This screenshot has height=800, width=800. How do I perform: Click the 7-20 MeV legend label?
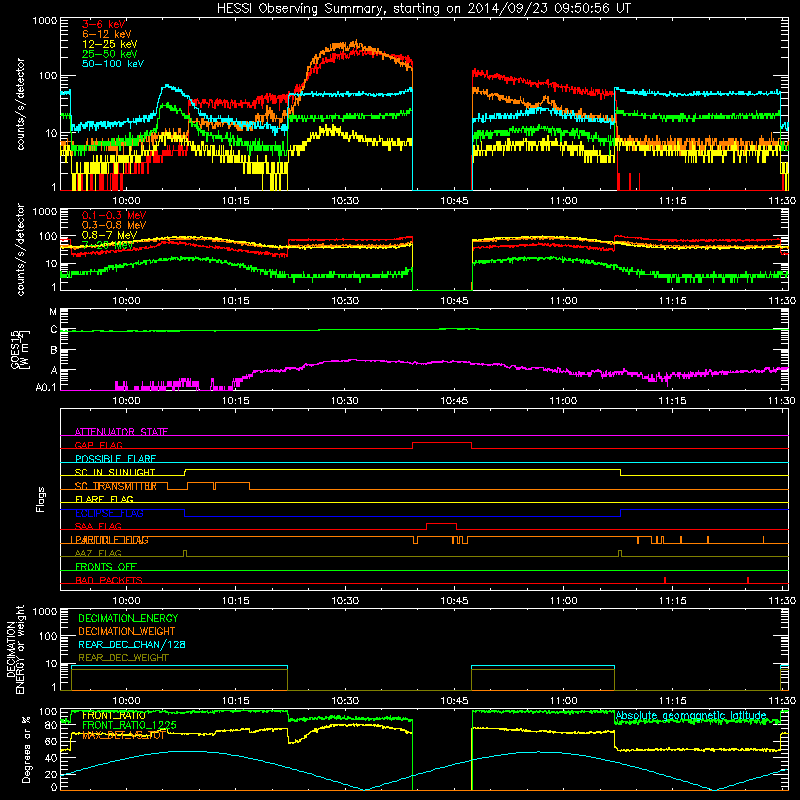(x=107, y=245)
